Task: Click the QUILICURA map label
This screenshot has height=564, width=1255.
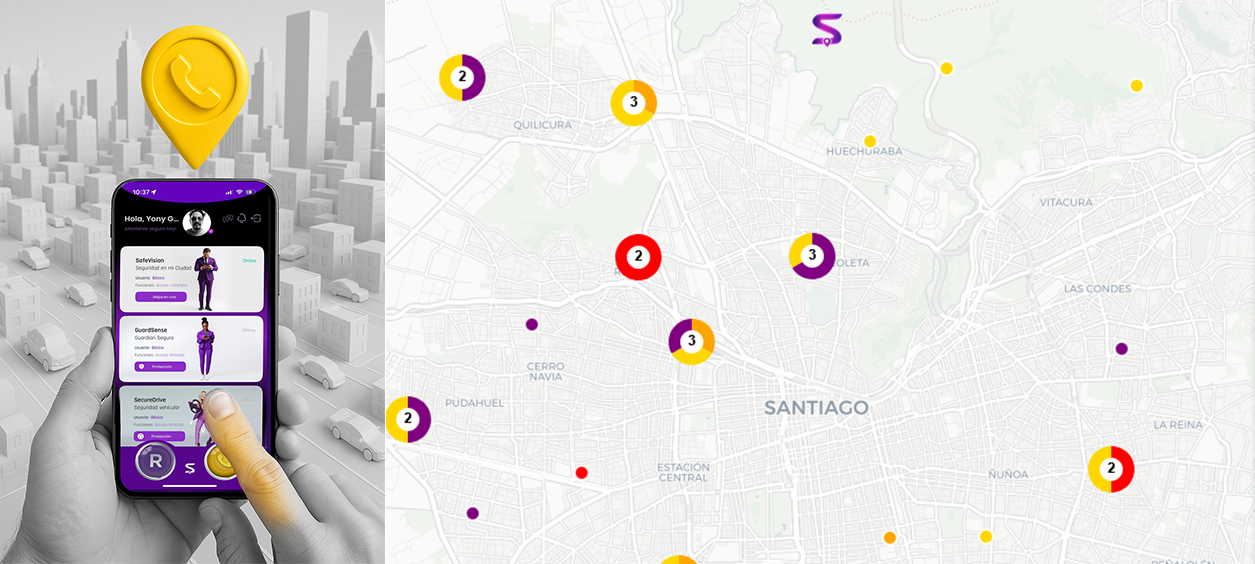Action: pyautogui.click(x=542, y=125)
